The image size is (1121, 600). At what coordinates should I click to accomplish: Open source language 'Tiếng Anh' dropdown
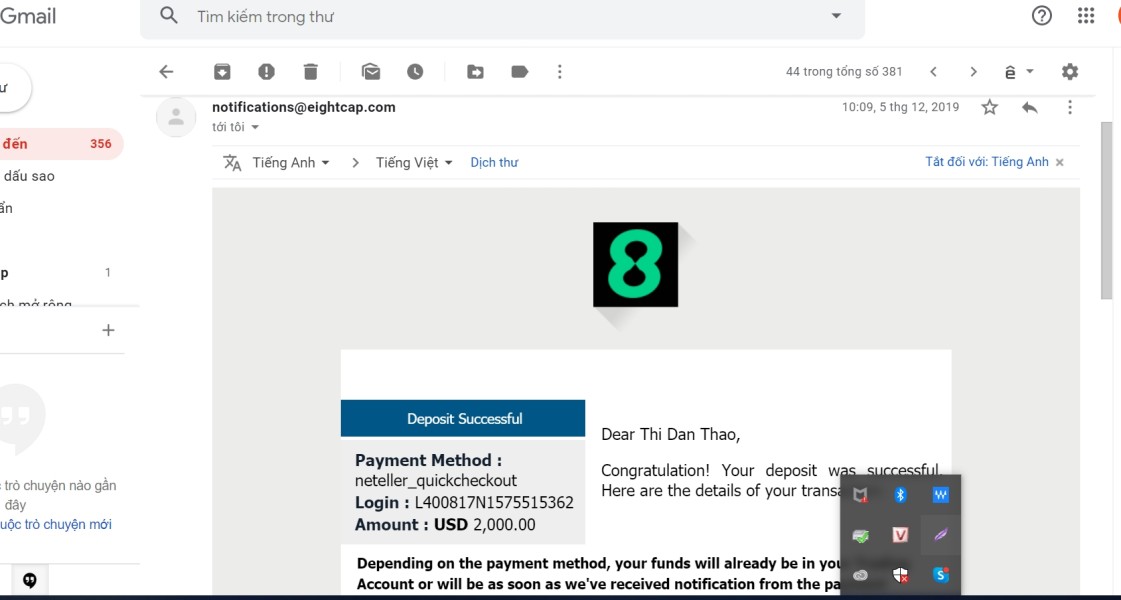pyautogui.click(x=291, y=162)
